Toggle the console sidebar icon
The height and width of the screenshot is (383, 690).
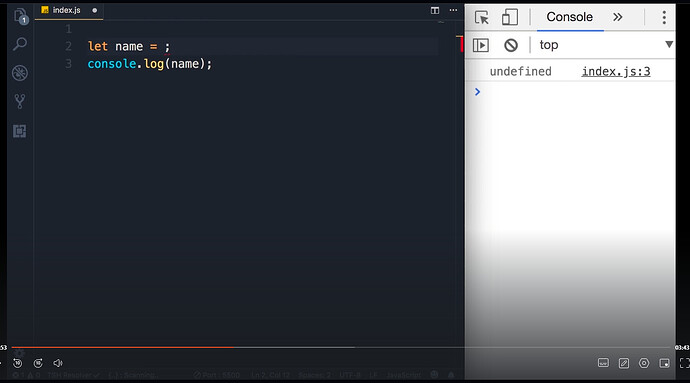point(481,45)
